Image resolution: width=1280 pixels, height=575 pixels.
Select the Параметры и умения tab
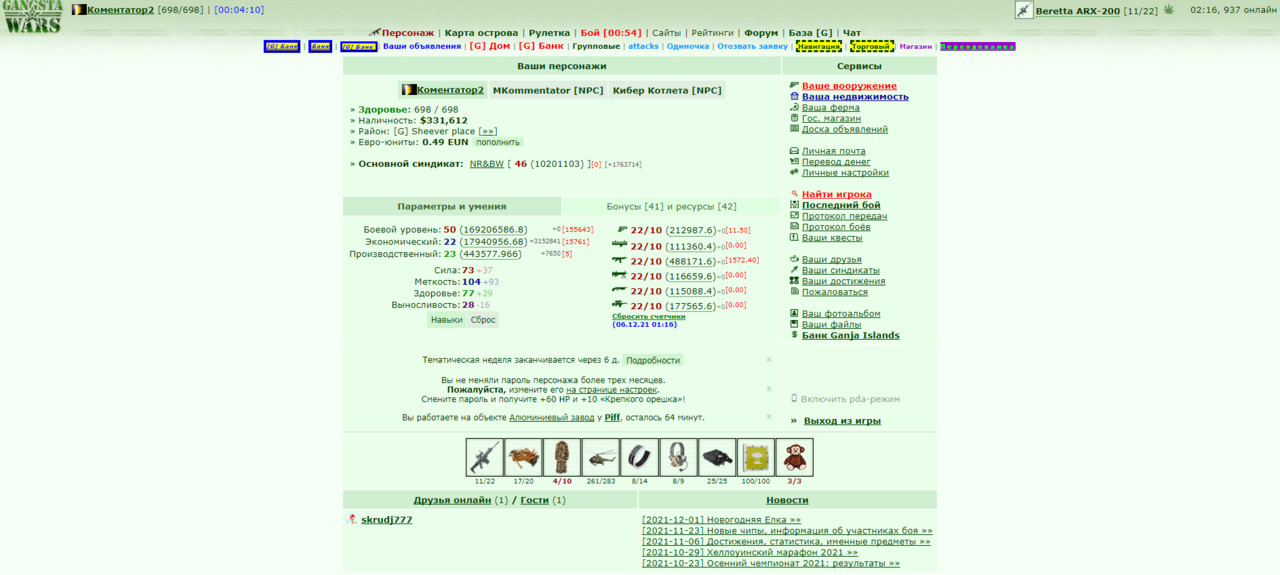point(452,206)
